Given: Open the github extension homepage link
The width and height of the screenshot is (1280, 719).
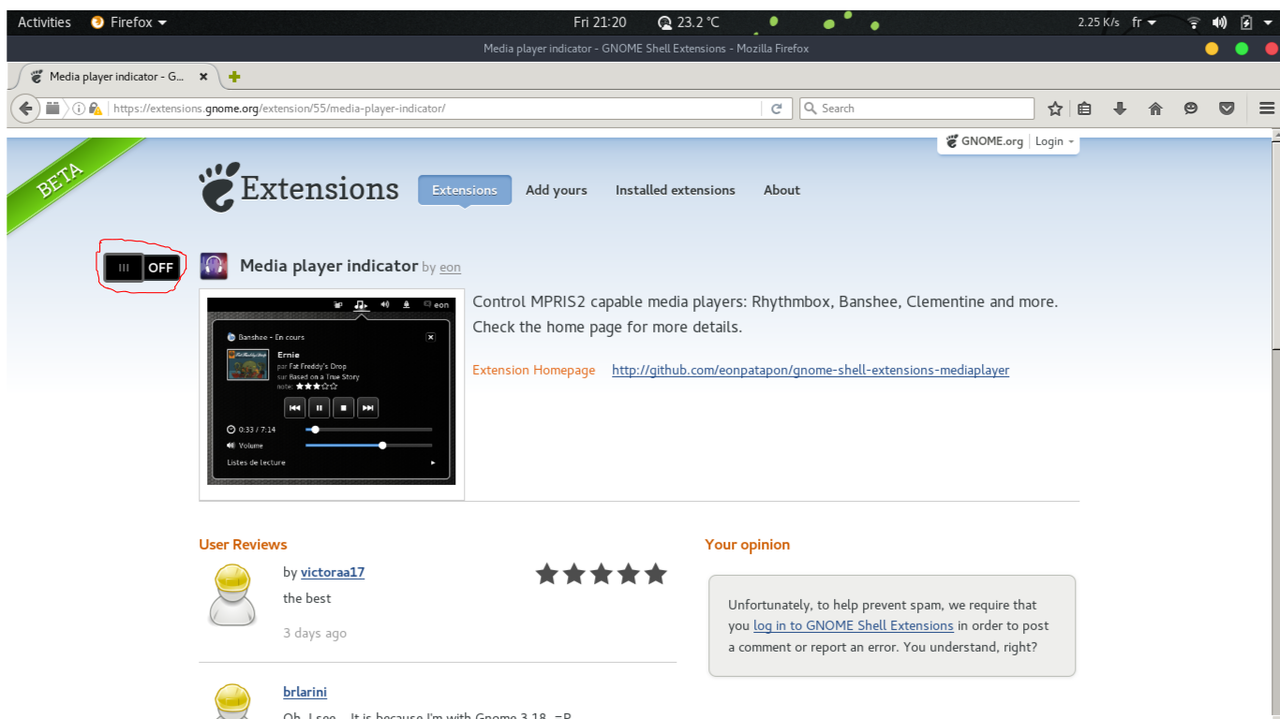Looking at the screenshot, I should tap(810, 370).
